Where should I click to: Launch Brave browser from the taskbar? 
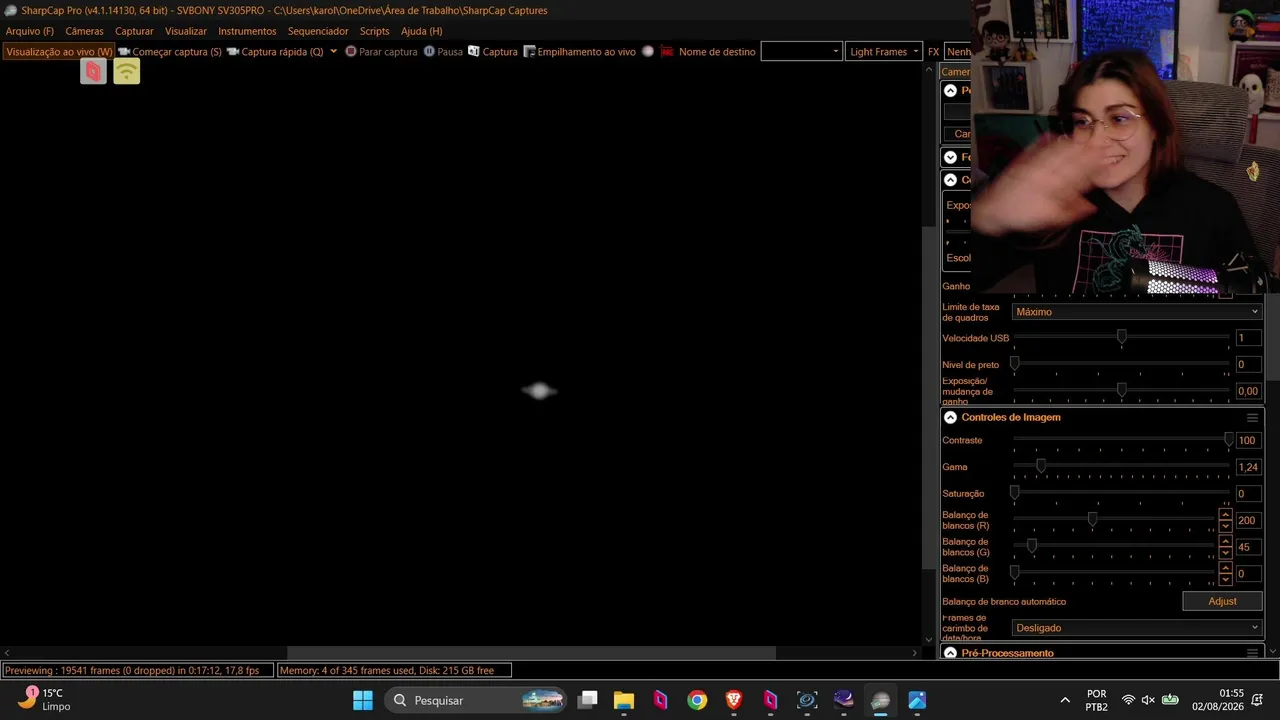point(734,700)
